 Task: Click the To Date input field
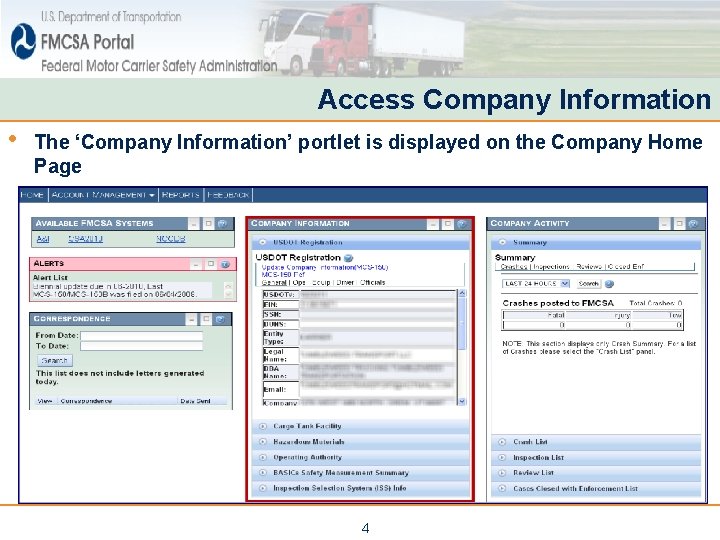(x=141, y=346)
